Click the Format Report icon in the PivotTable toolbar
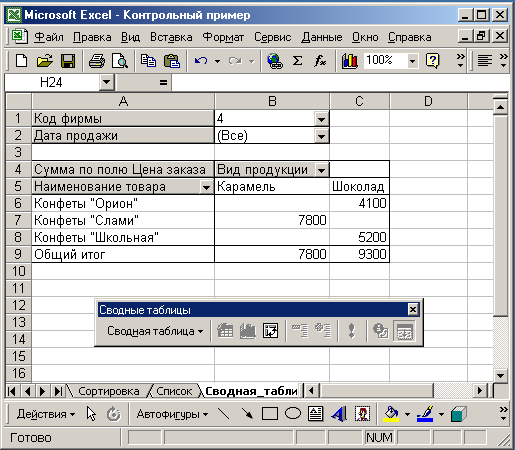 click(225, 331)
